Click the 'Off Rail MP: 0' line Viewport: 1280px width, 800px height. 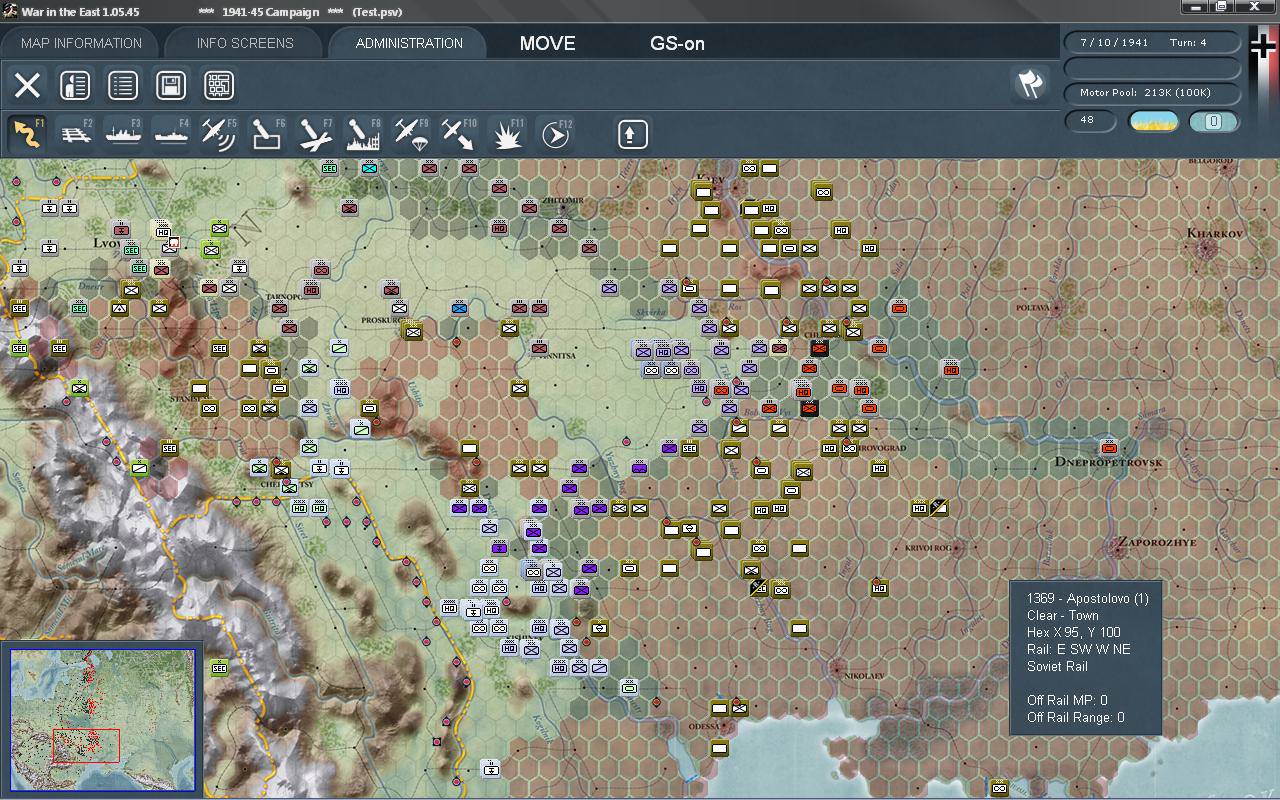(1067, 700)
